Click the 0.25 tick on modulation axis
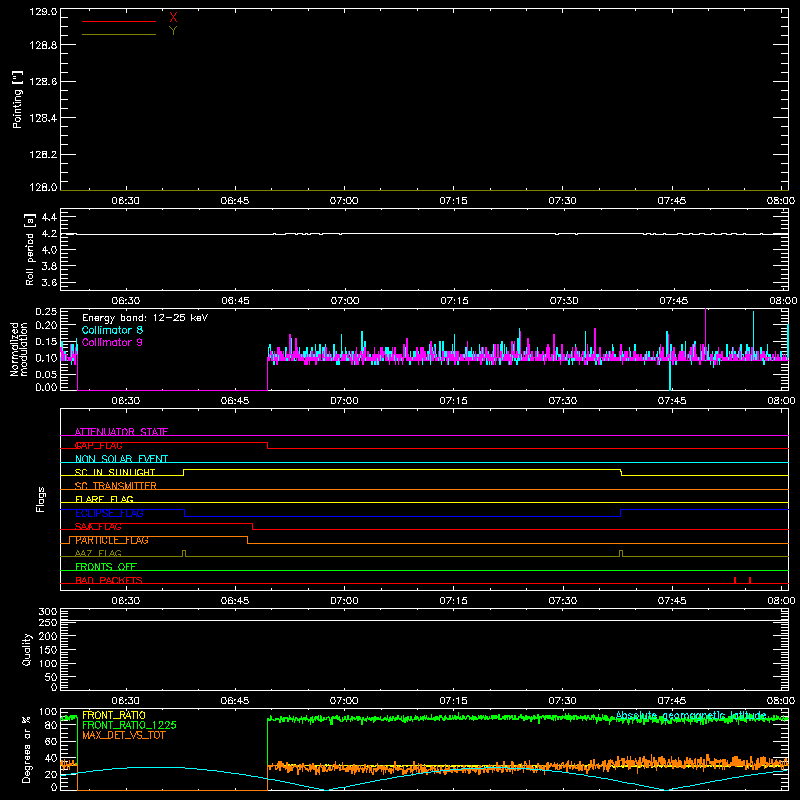This screenshot has height=800, width=800. tap(46, 311)
